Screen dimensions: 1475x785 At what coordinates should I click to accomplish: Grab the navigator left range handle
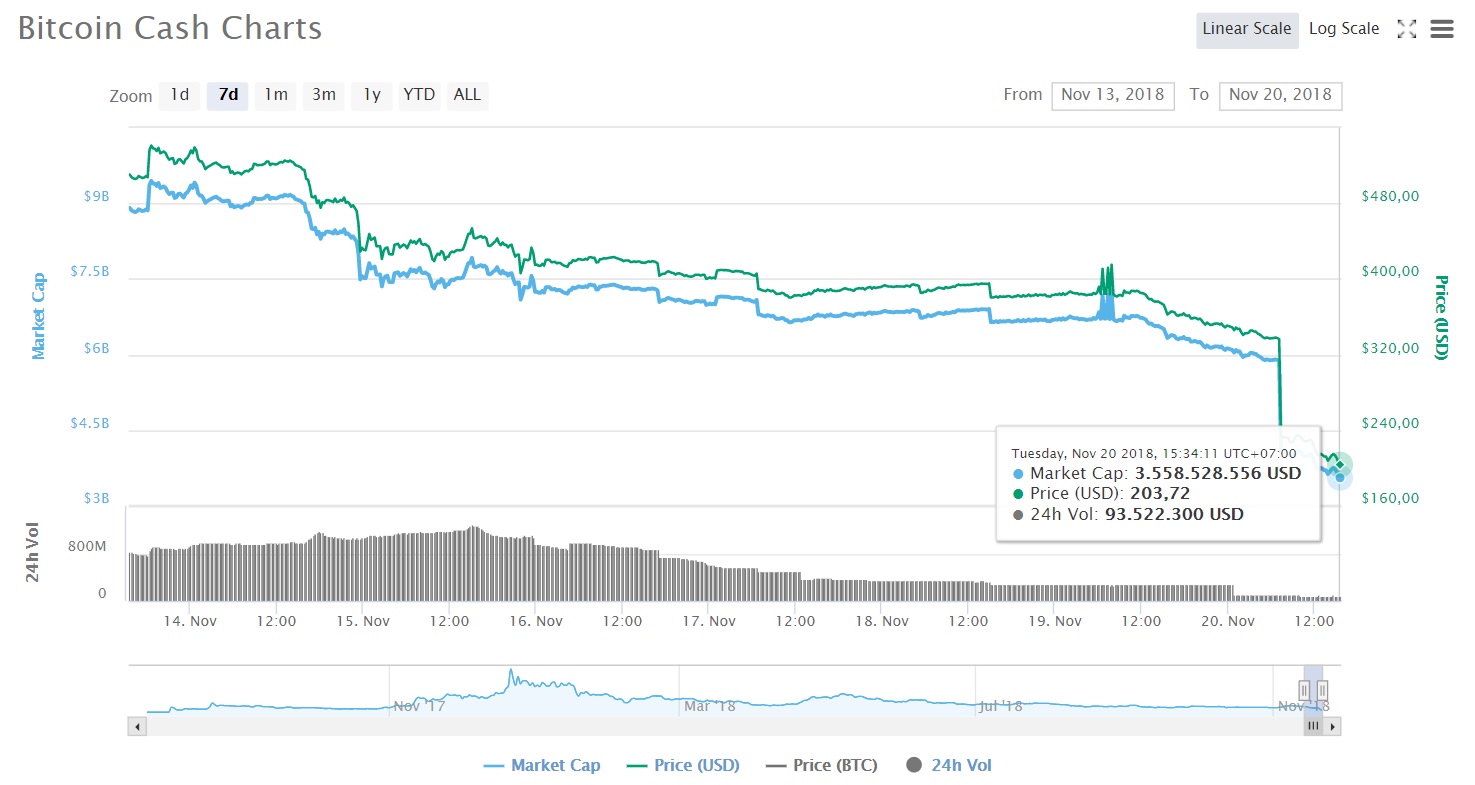pos(1304,690)
